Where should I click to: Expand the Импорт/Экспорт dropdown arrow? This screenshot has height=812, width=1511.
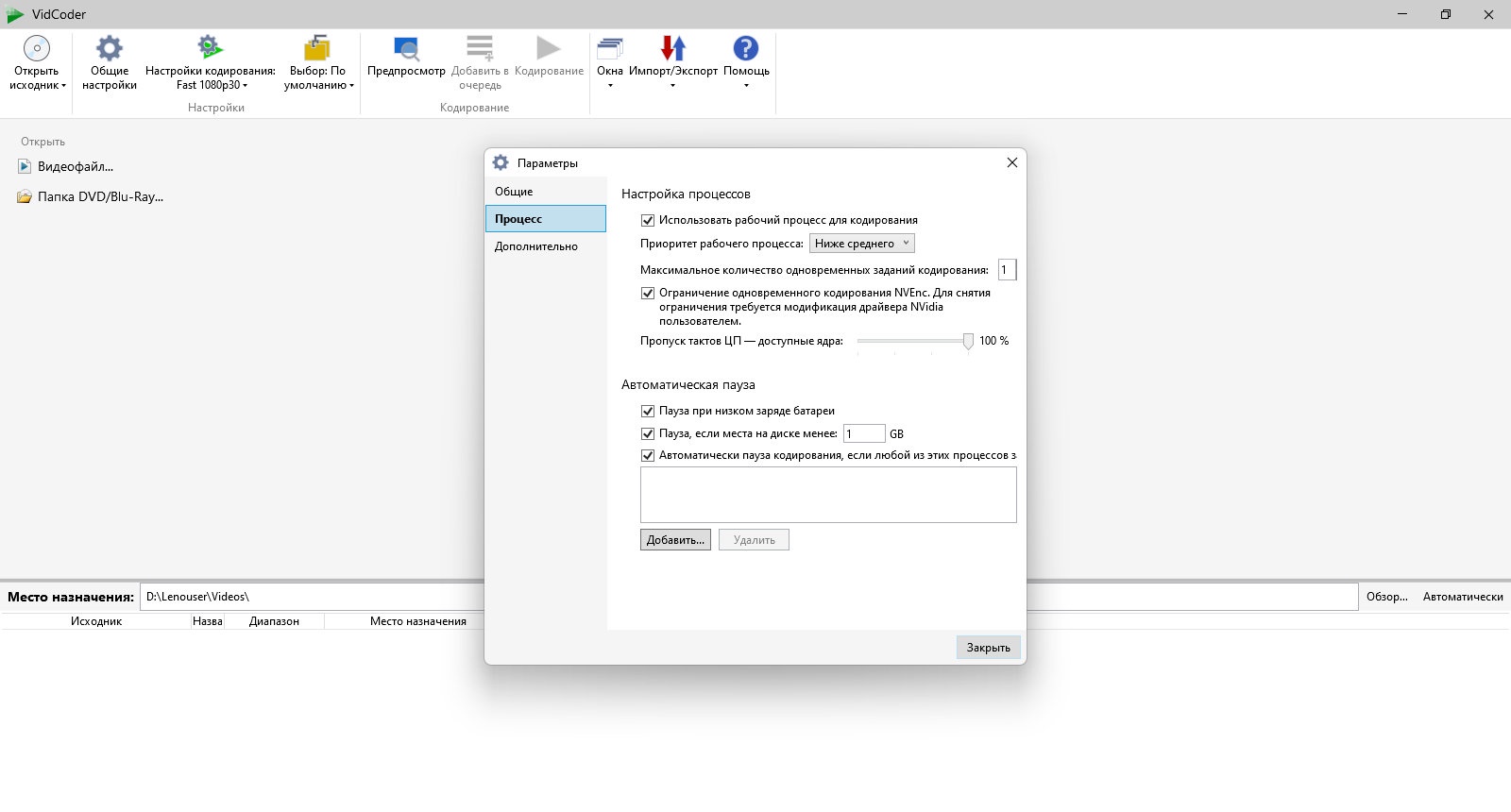pyautogui.click(x=673, y=86)
